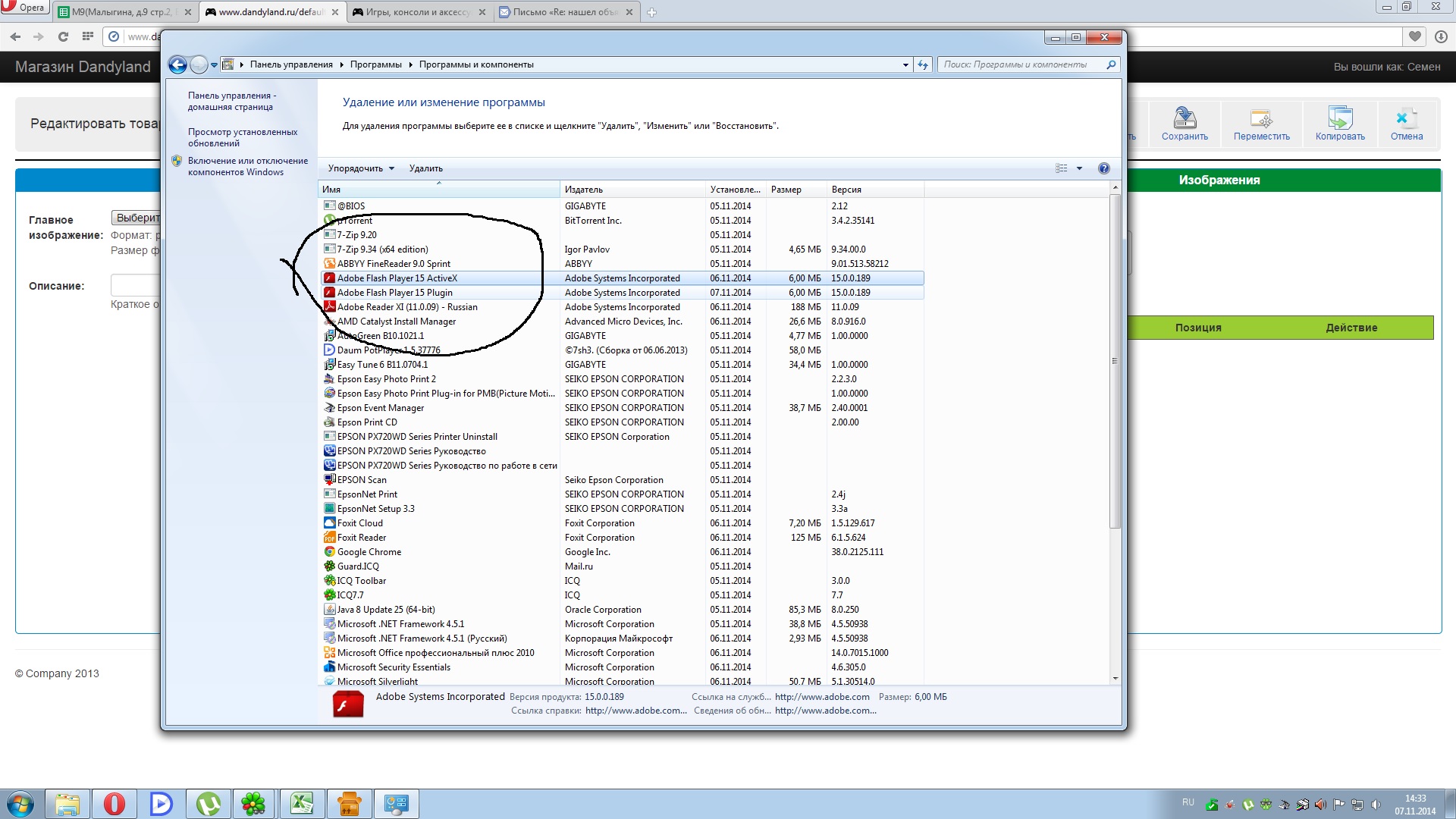1456x819 pixels.
Task: Click the Отмена cancel icon
Action: (x=1406, y=119)
